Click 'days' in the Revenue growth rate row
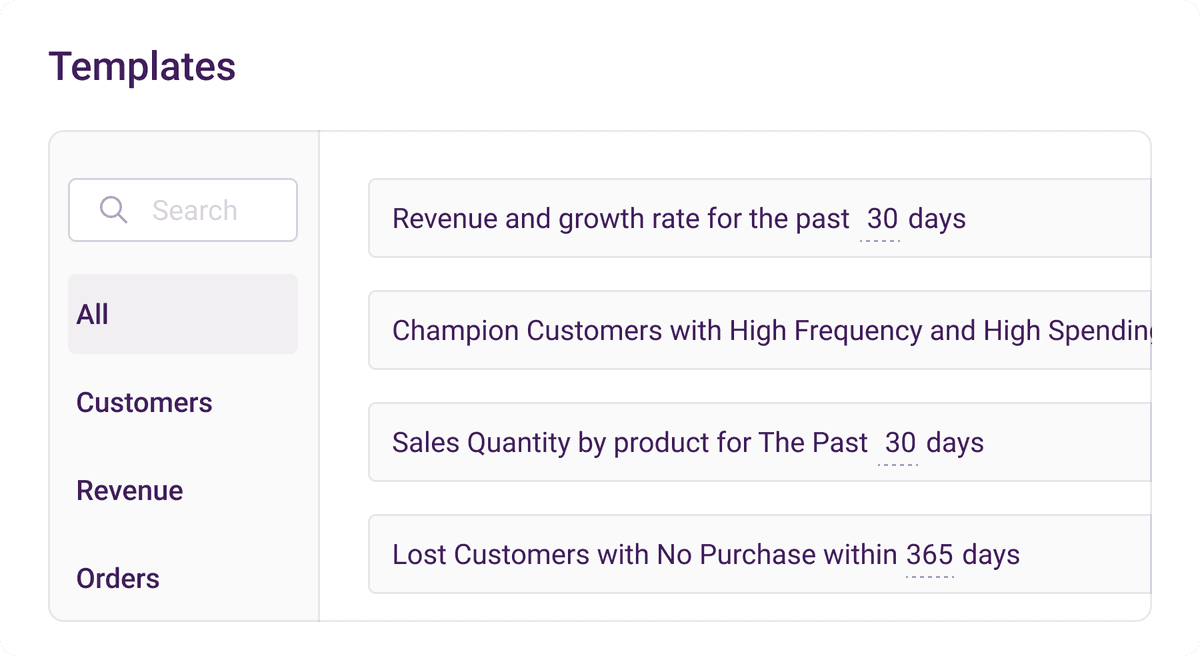 pyautogui.click(x=937, y=219)
